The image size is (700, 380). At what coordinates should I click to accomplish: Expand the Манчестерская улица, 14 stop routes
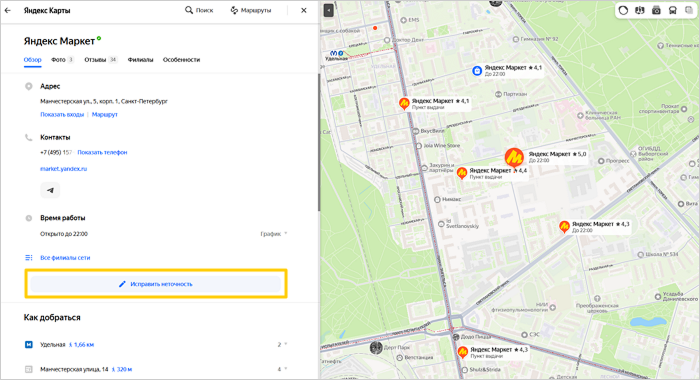tap(282, 369)
